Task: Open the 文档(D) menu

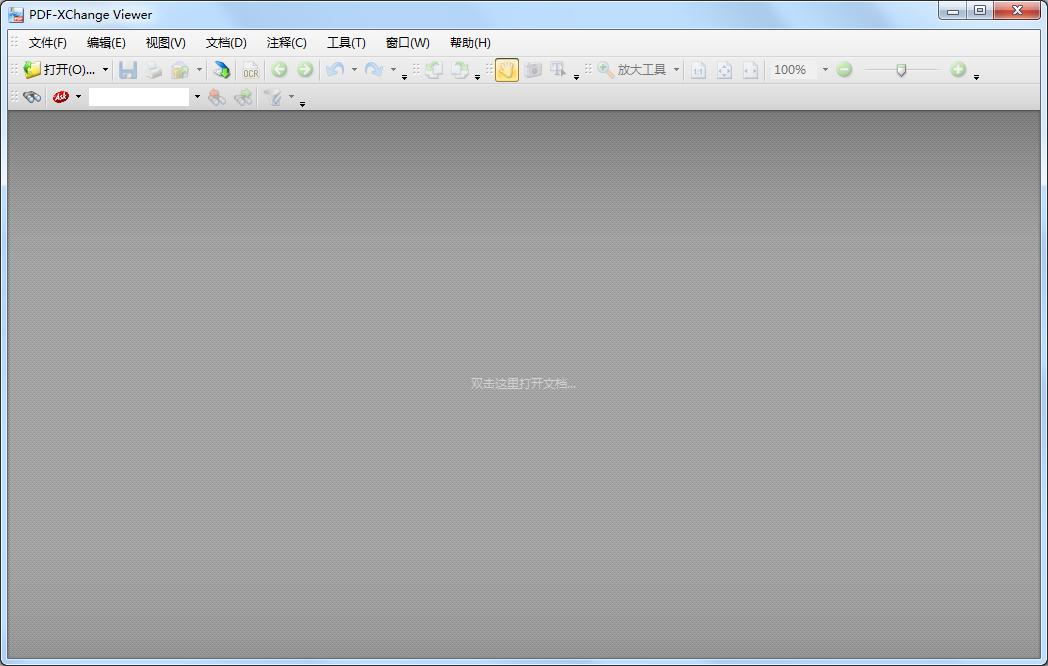Action: [x=226, y=43]
